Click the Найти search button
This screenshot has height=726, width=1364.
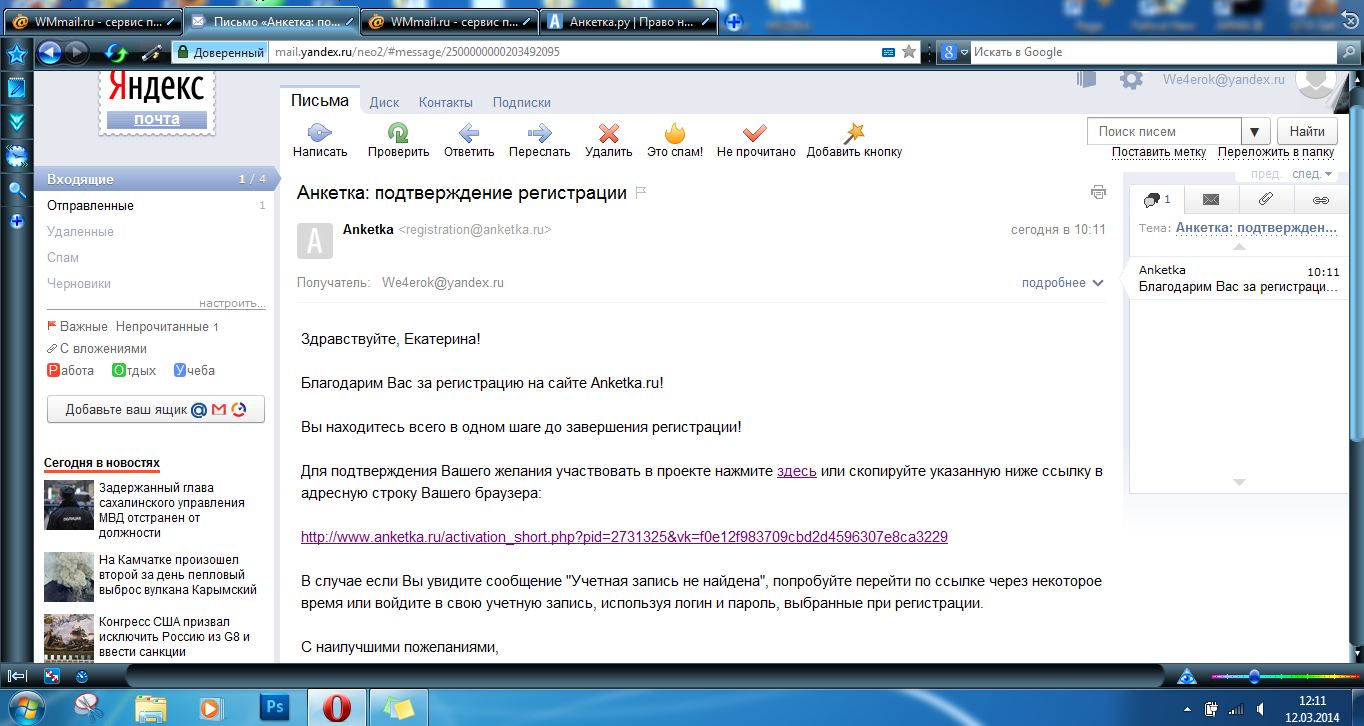(1307, 131)
